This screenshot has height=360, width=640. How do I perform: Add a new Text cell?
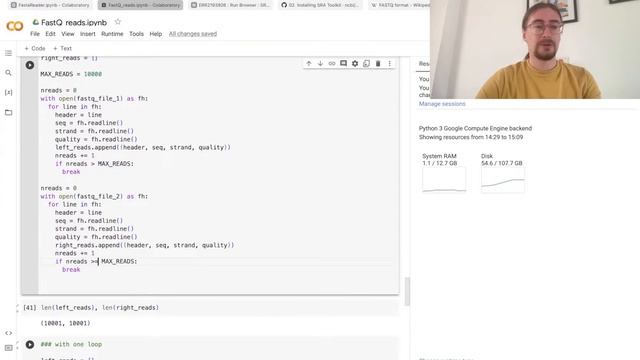tap(62, 48)
